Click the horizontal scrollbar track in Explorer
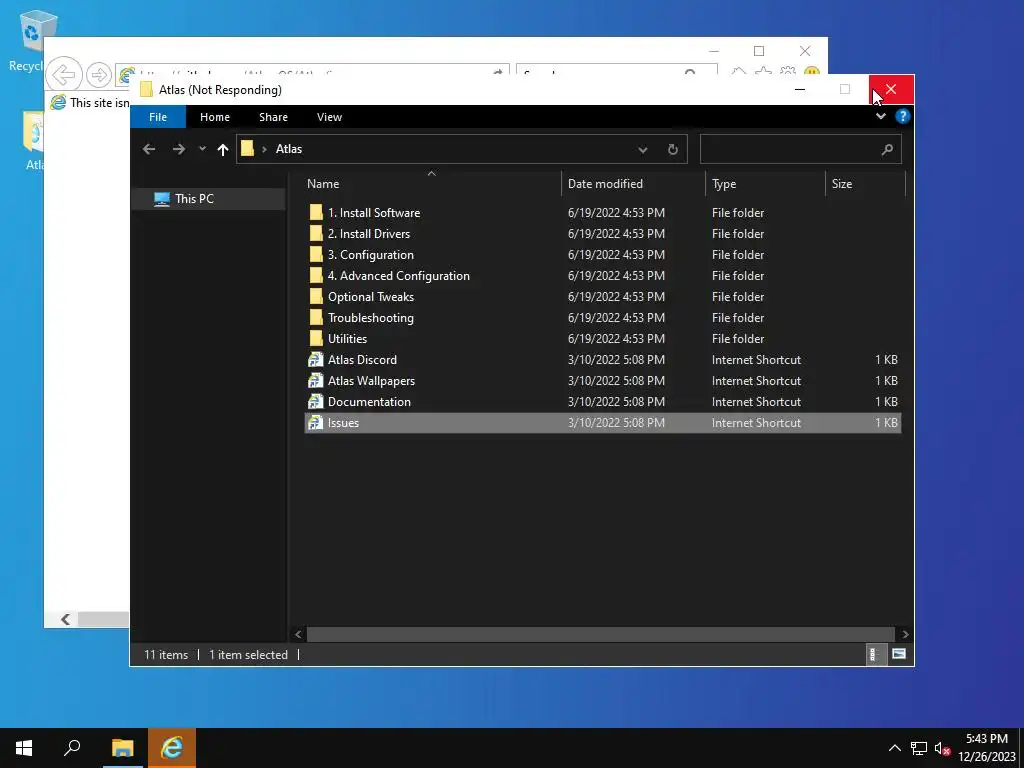 [x=600, y=634]
